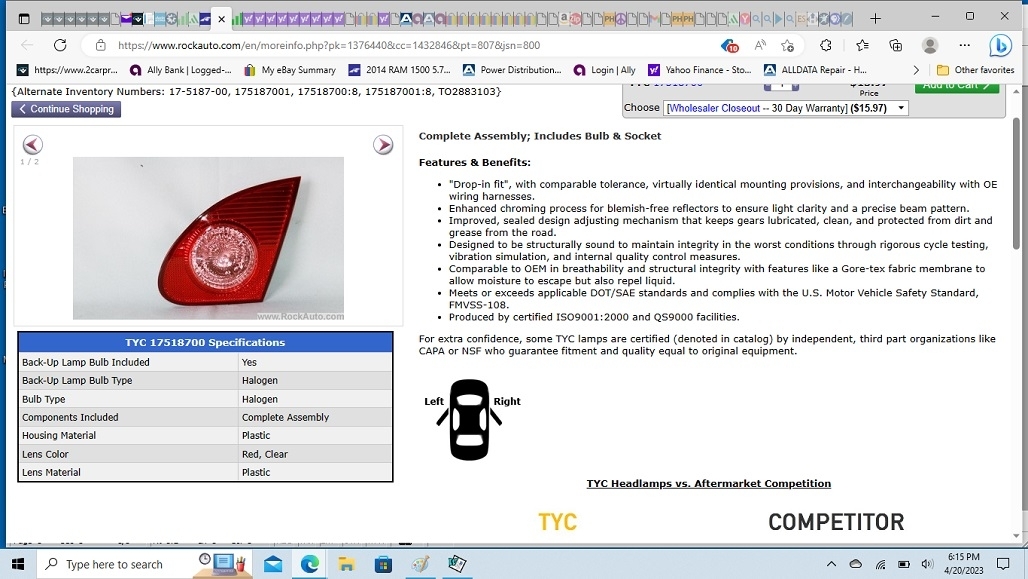
Task: Click the tail lamp product thumbnail
Action: tap(208, 238)
